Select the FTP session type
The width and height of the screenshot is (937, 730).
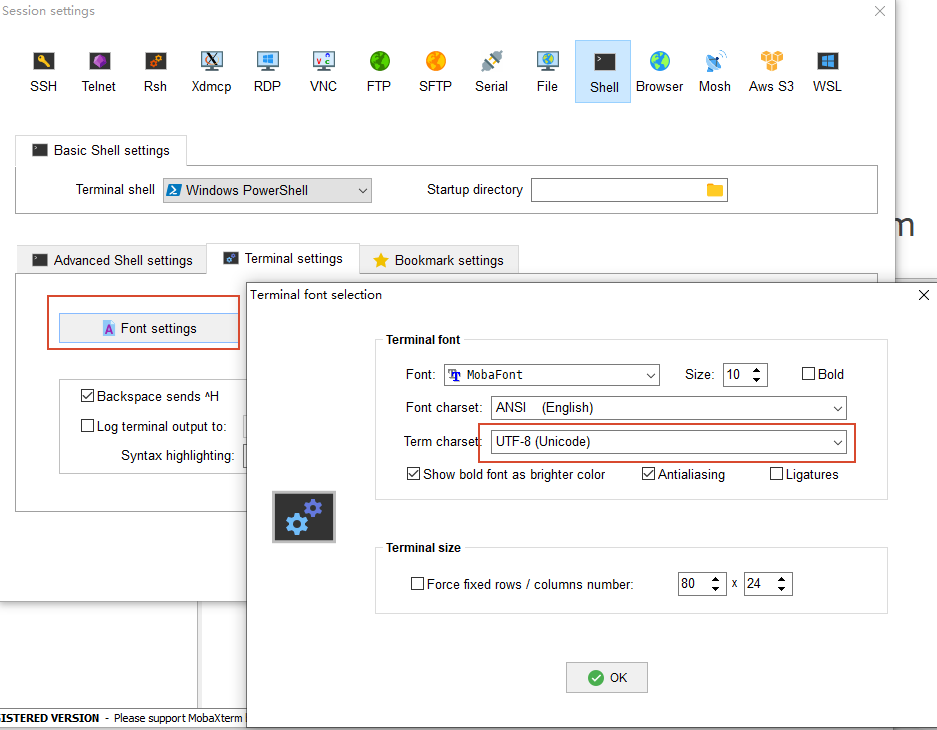(x=379, y=72)
